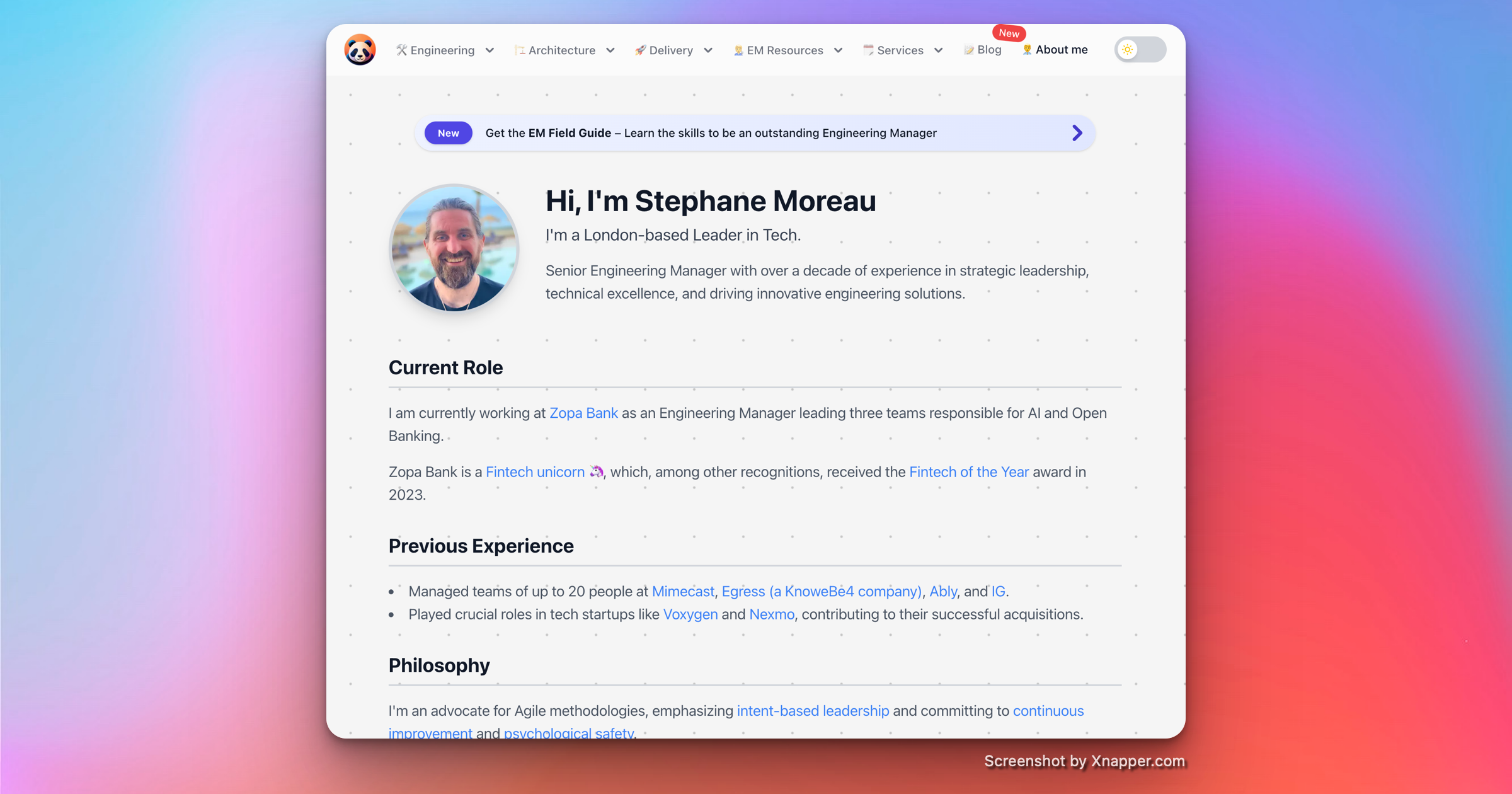The height and width of the screenshot is (794, 1512).
Task: Visit the Voxygen link
Action: pos(690,614)
